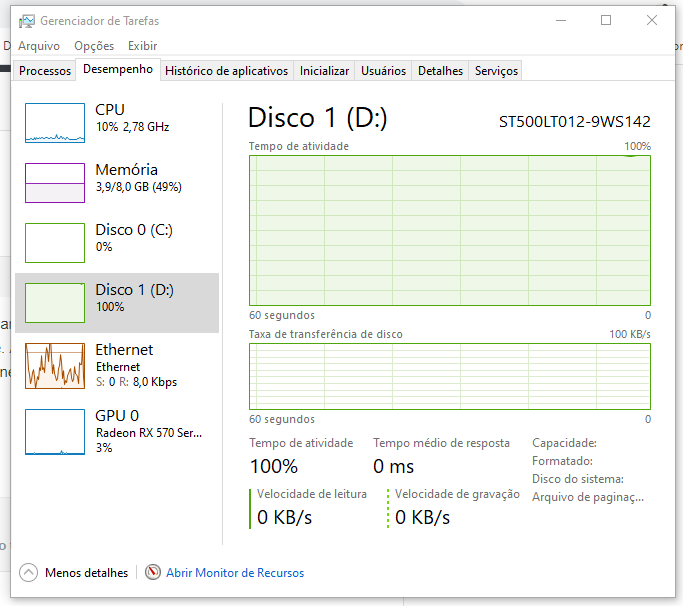683x606 pixels.
Task: Click the 'Disco 1 (D:)' large heading
Action: (x=318, y=118)
